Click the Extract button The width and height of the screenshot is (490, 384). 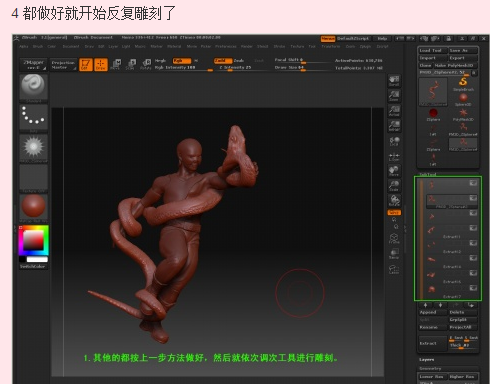pos(432,343)
